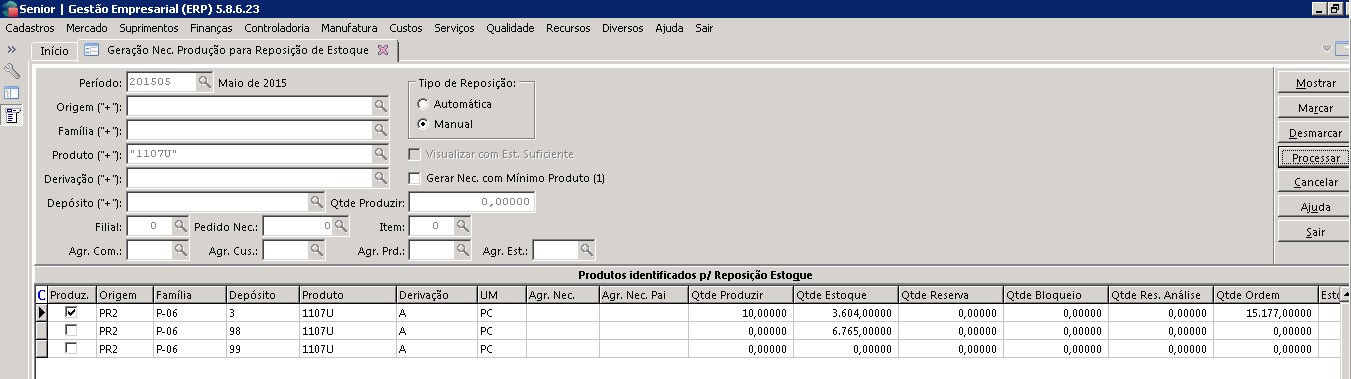Open the Custos menu
Screen dimensions: 1351x379
pyautogui.click(x=406, y=28)
